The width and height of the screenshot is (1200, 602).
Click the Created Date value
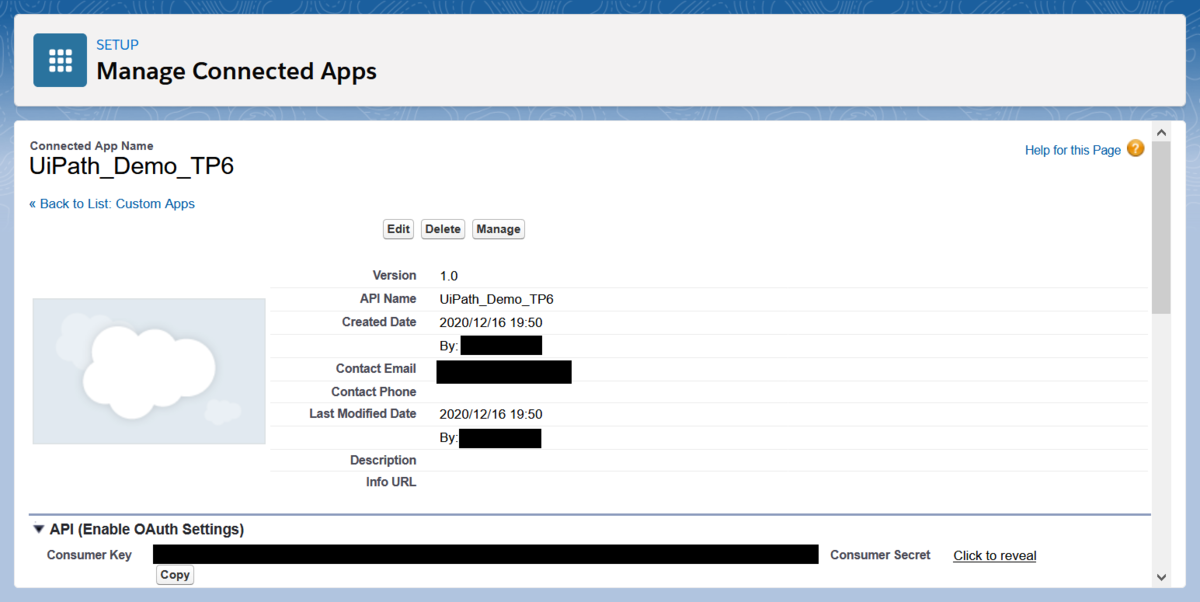(x=491, y=322)
